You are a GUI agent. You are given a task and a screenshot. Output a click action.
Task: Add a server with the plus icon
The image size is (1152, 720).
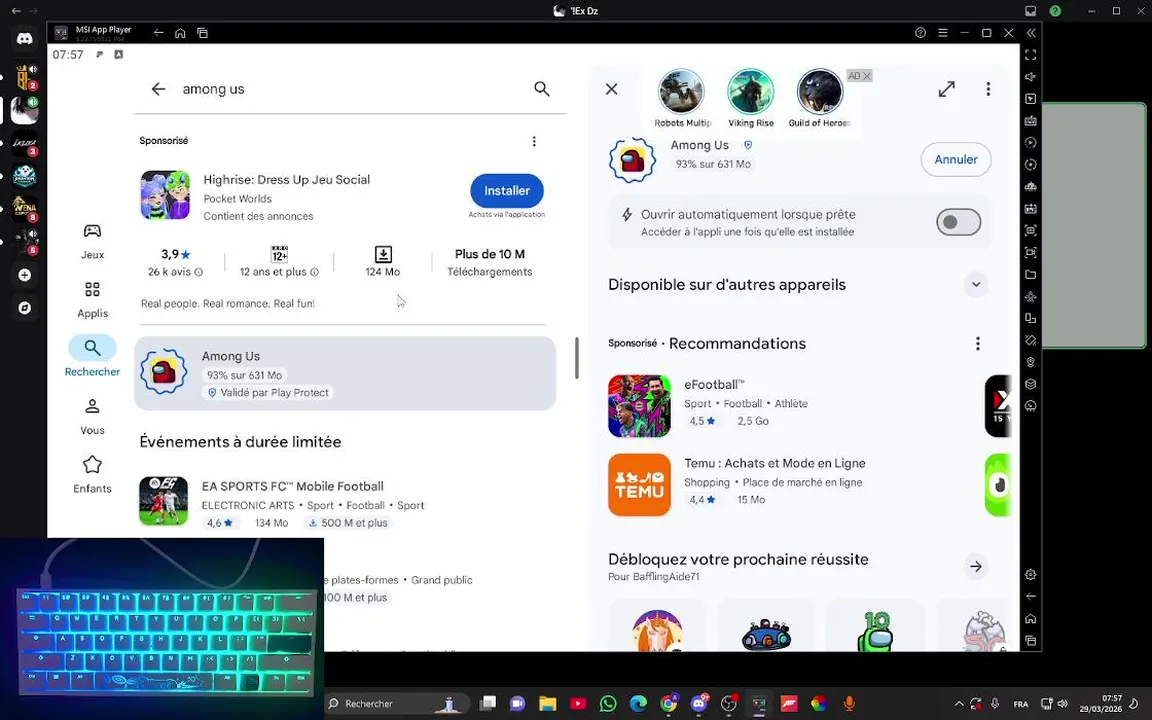click(x=25, y=275)
